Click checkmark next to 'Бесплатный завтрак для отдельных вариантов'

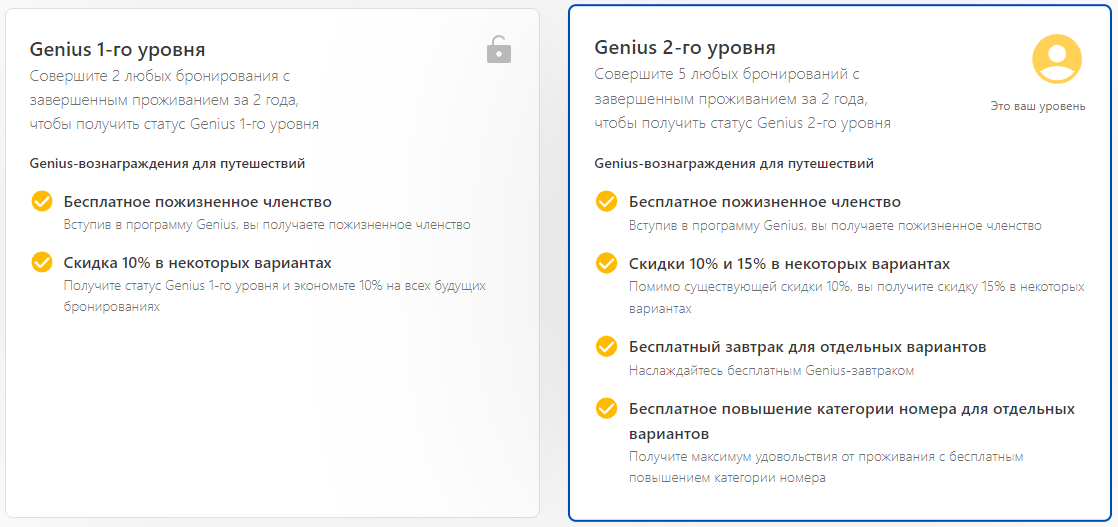(606, 346)
